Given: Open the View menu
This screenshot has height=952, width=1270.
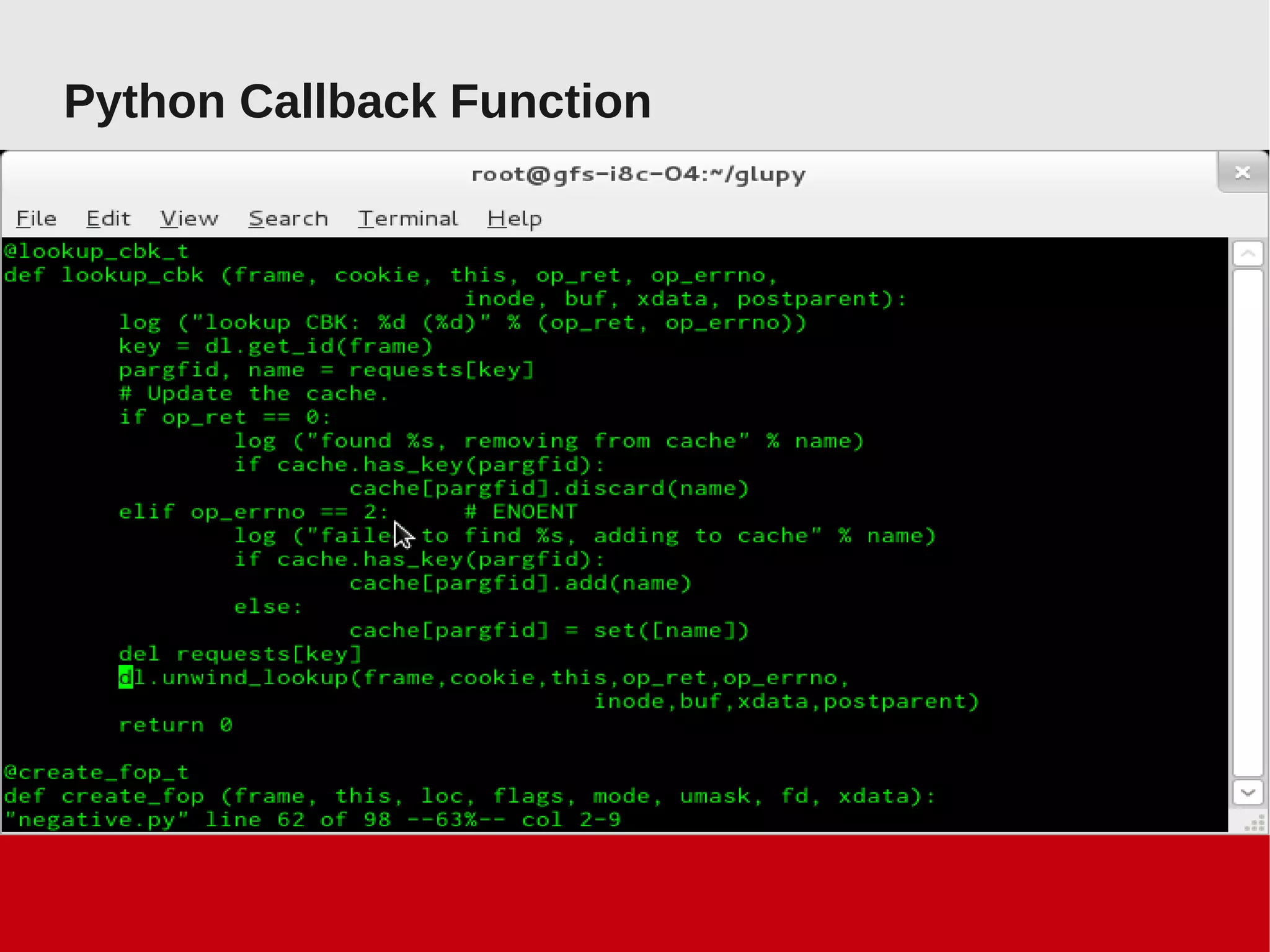Looking at the screenshot, I should click(189, 218).
